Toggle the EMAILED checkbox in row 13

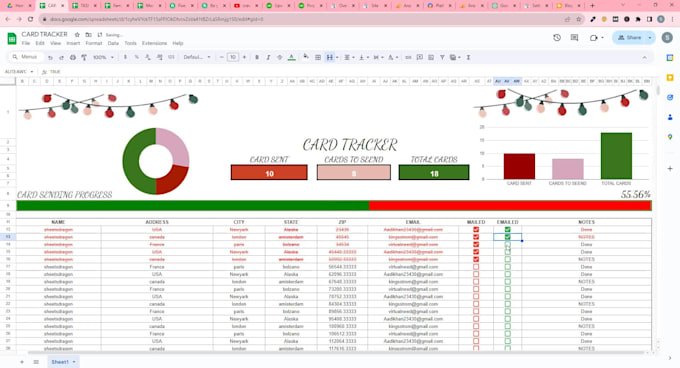[x=507, y=237]
